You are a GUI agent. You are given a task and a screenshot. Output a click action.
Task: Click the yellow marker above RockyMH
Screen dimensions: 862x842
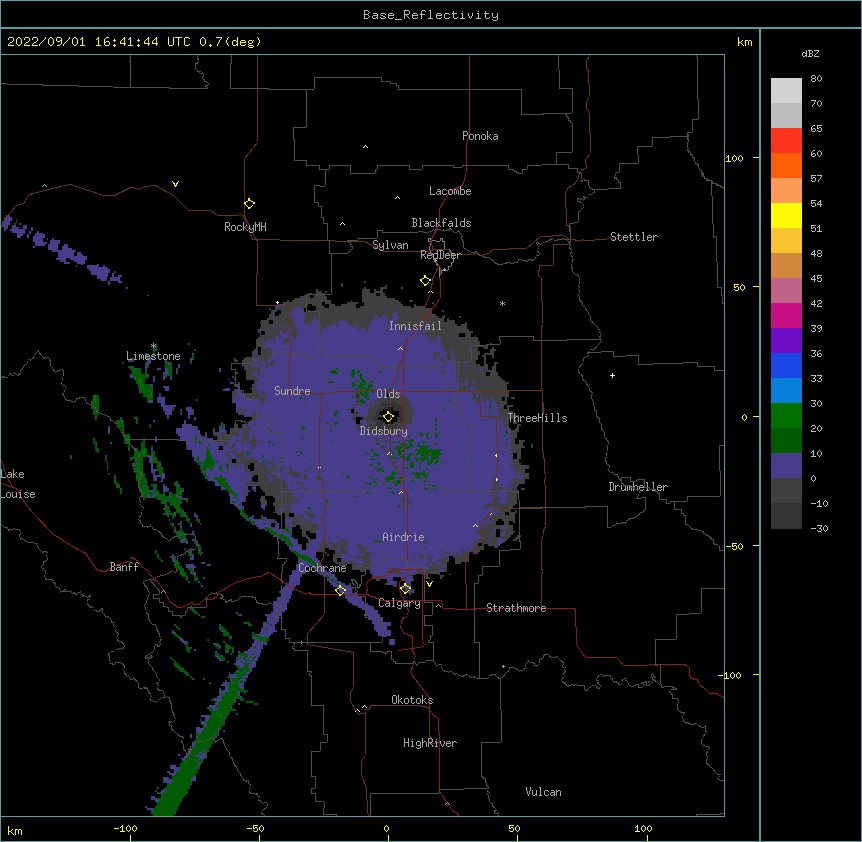249,204
